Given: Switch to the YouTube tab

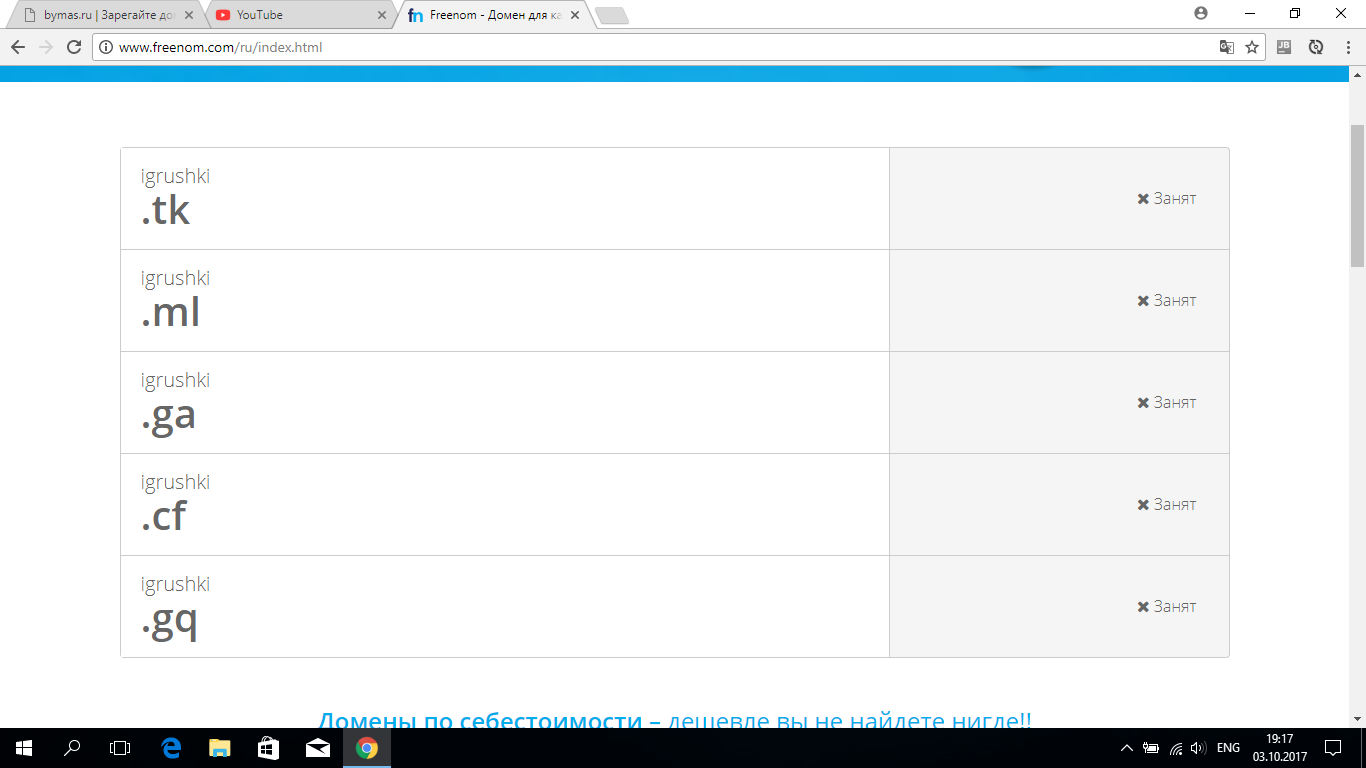Looking at the screenshot, I should 290,15.
